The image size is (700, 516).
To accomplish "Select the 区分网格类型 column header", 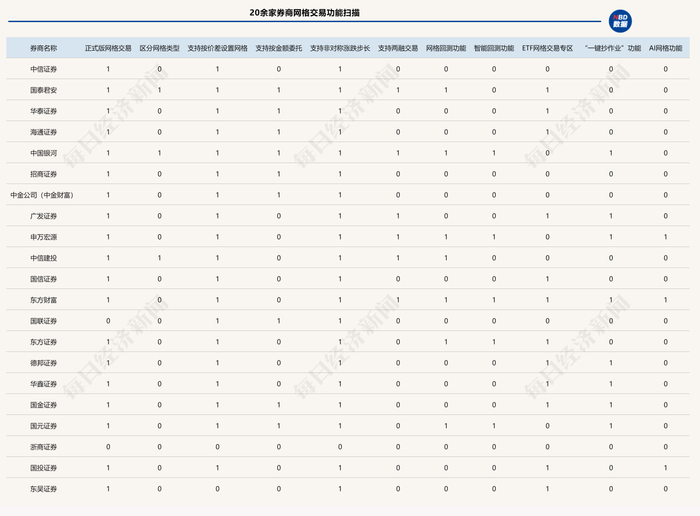I will click(x=159, y=48).
